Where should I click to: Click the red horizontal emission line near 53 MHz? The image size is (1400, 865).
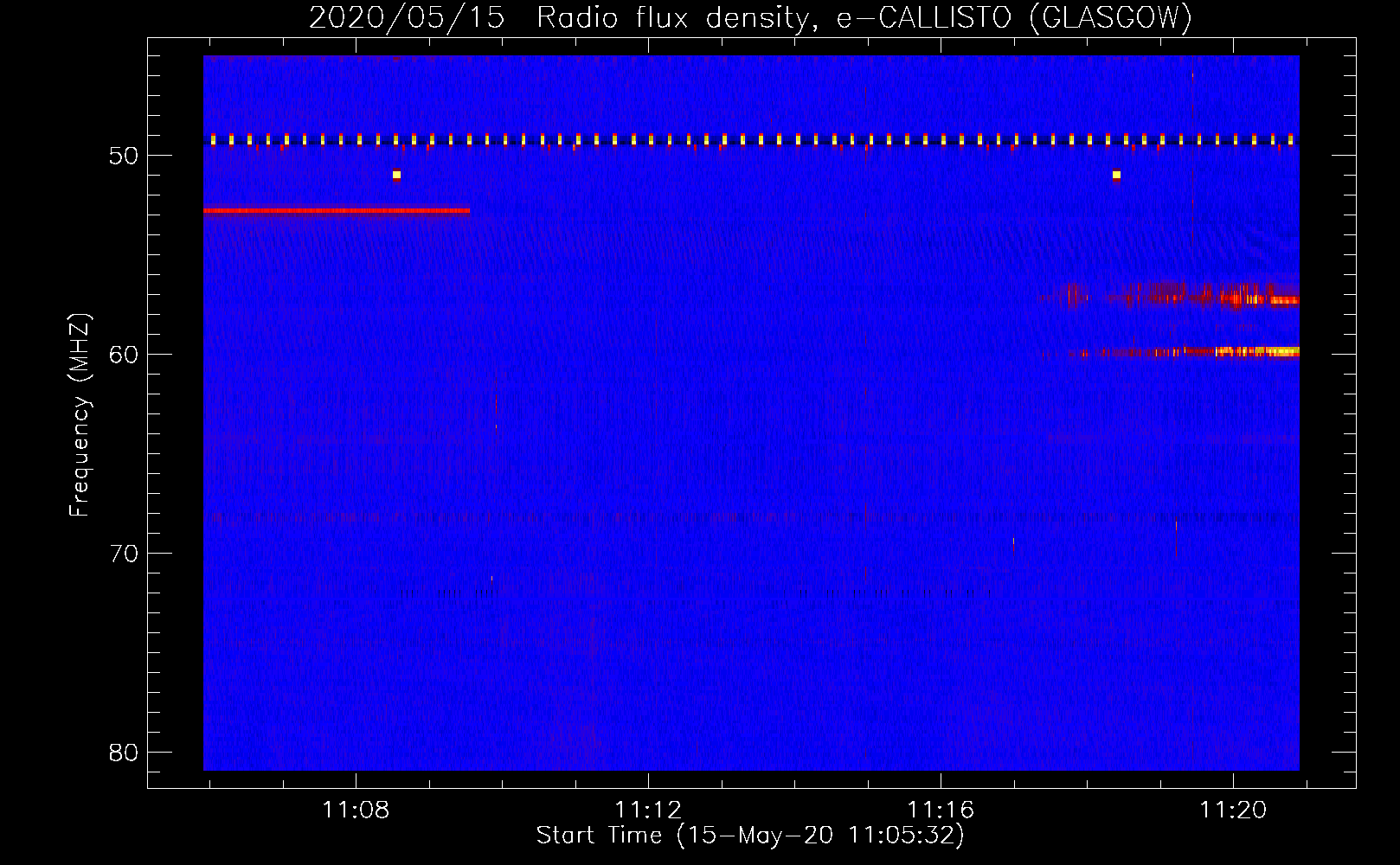tap(337, 210)
